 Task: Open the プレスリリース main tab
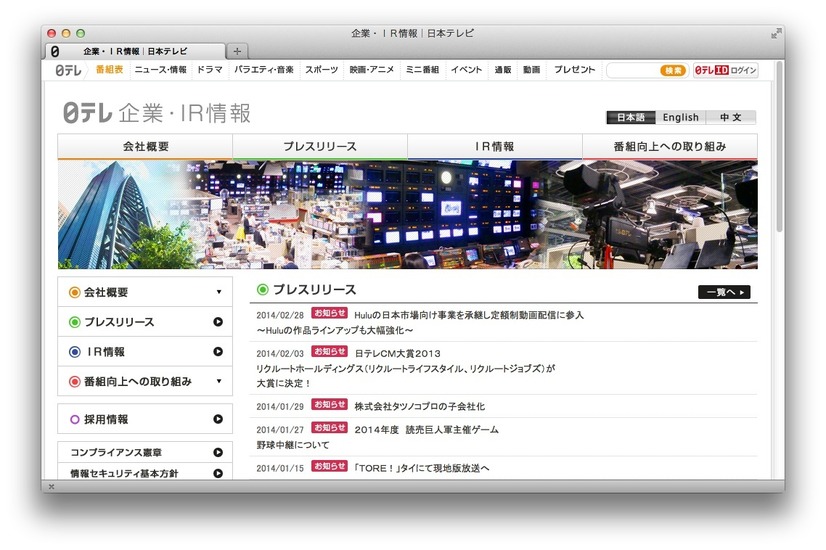point(320,146)
